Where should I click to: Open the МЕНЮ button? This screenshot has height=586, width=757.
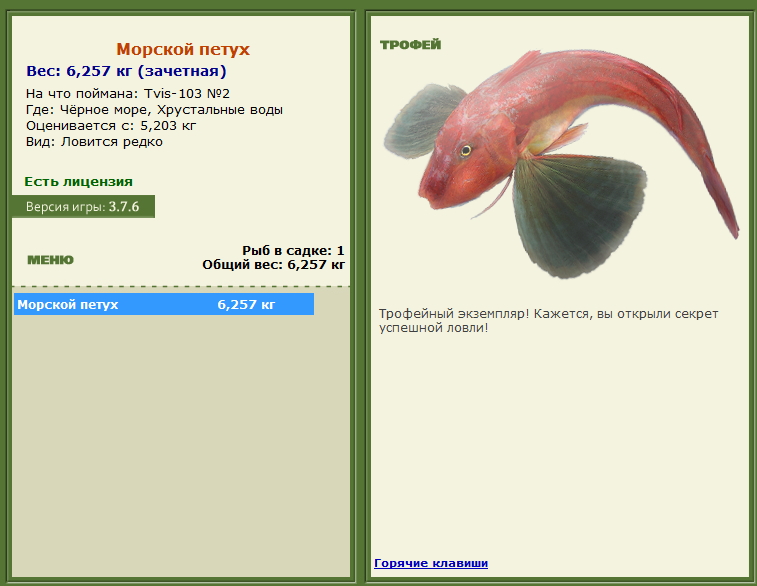point(51,260)
